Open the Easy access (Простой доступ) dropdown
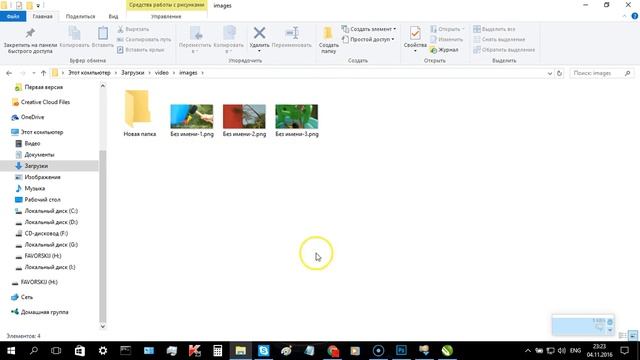 click(x=368, y=40)
